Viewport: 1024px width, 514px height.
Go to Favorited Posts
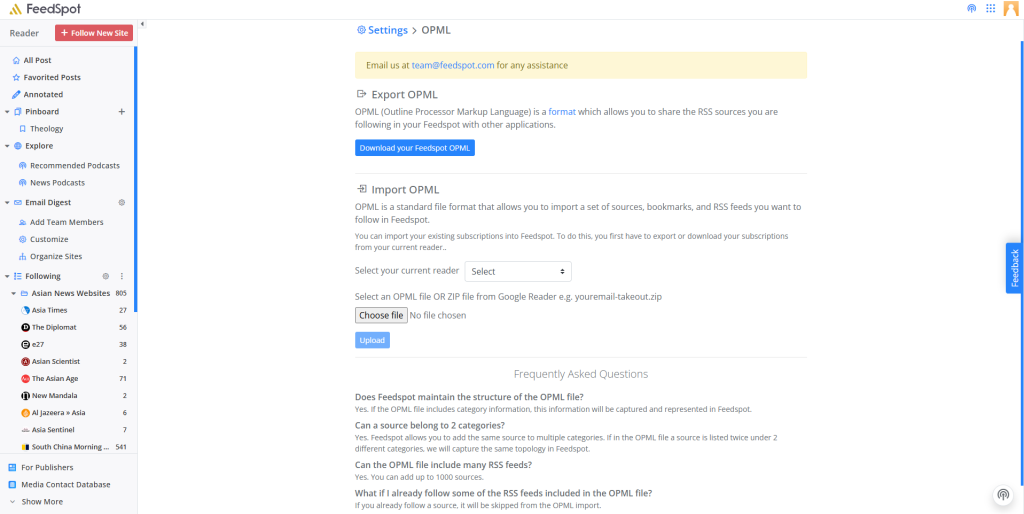coord(52,77)
